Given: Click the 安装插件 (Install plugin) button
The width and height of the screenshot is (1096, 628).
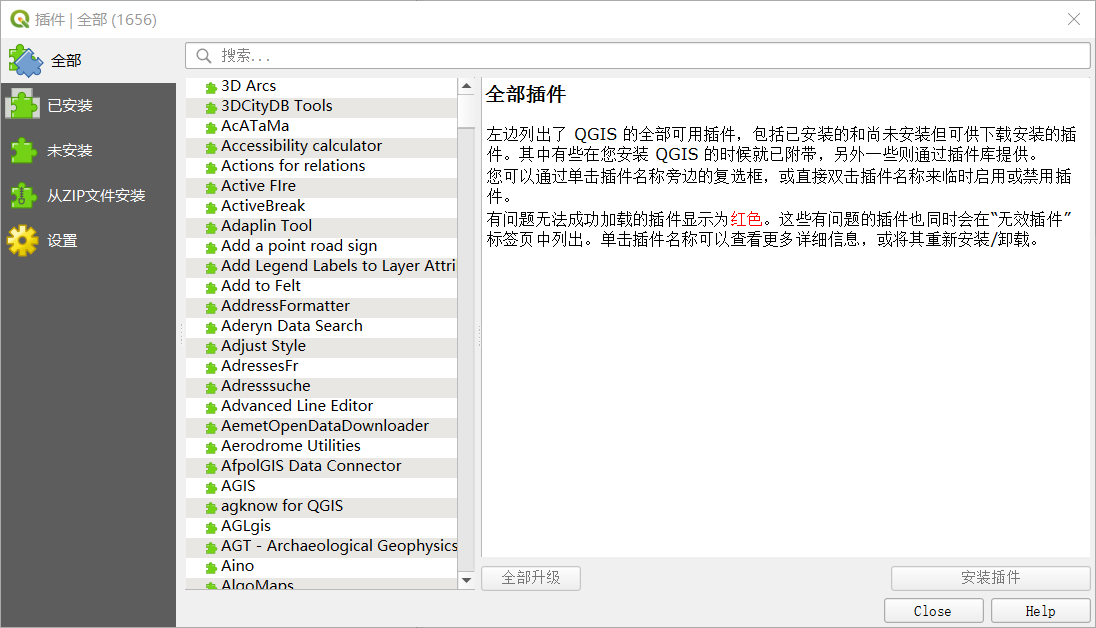Looking at the screenshot, I should (x=990, y=578).
